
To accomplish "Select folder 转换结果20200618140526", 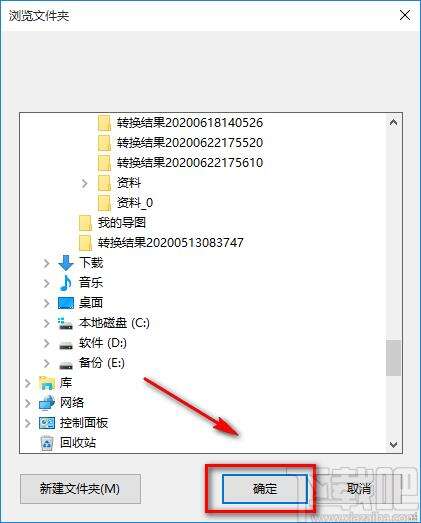I will click(x=180, y=123).
